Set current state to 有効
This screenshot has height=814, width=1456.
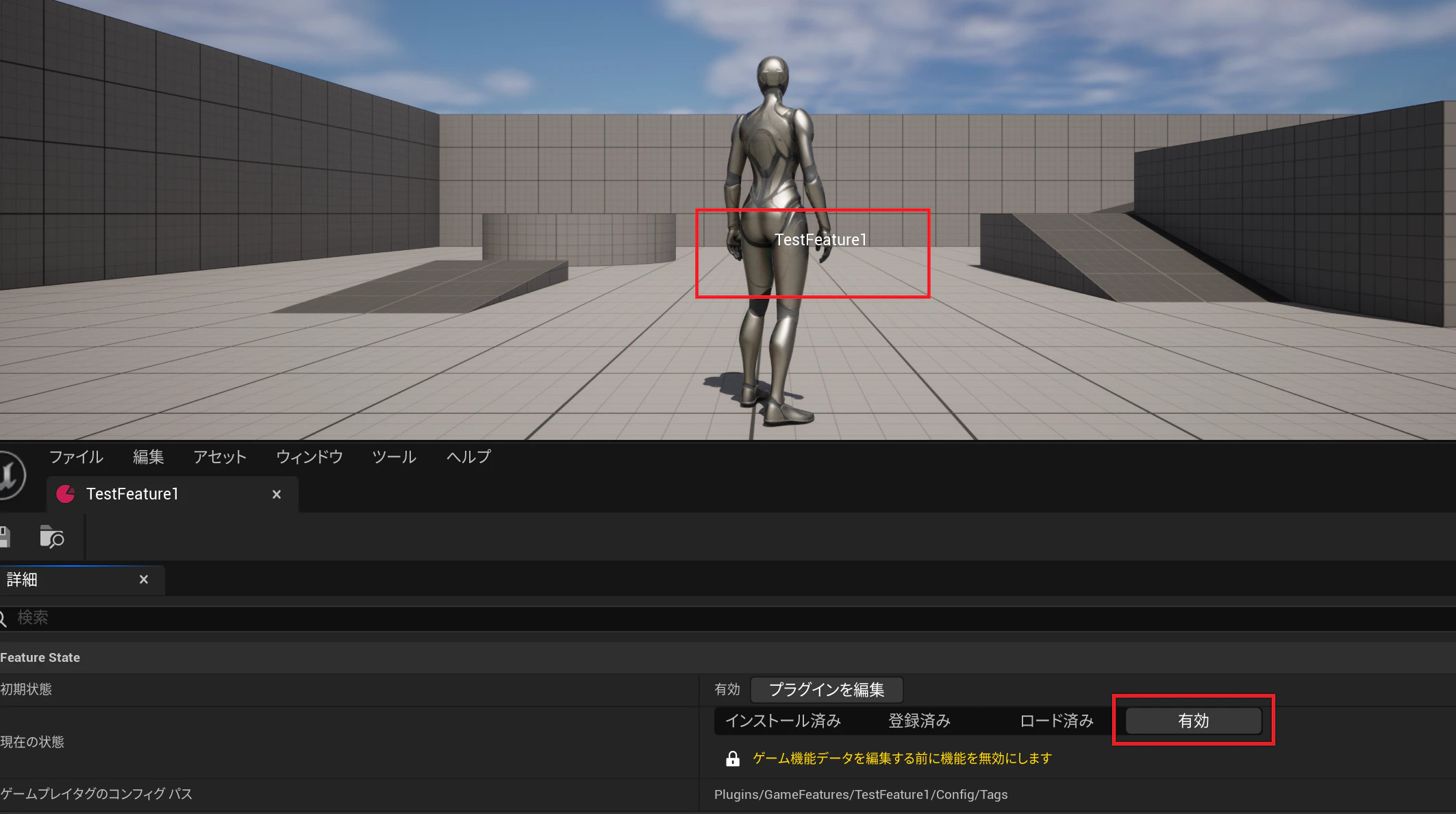(x=1194, y=721)
